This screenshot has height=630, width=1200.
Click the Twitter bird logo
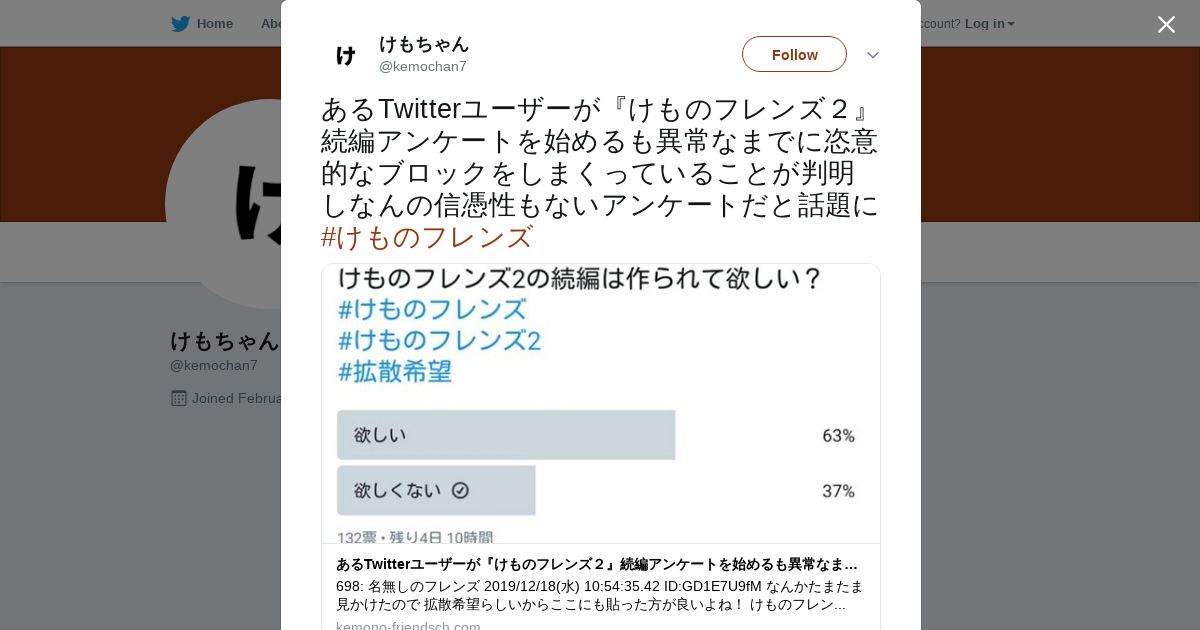tap(180, 24)
